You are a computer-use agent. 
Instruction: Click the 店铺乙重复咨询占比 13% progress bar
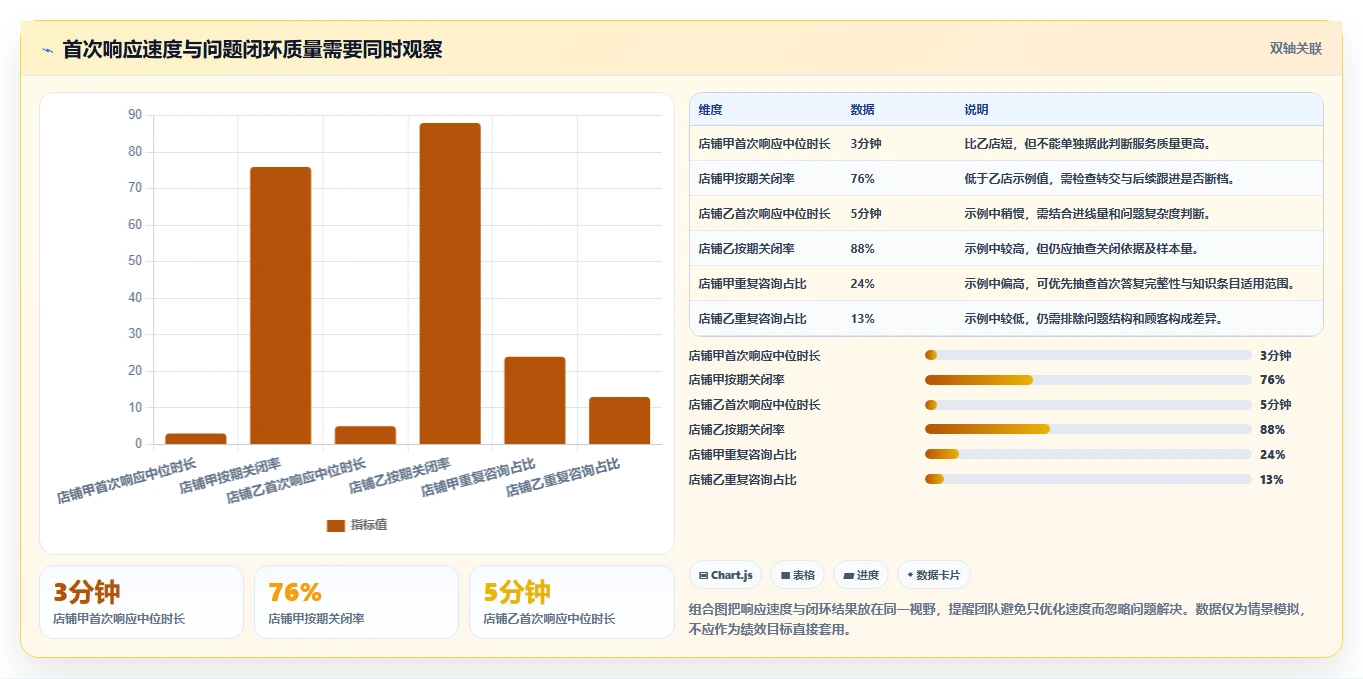click(x=1088, y=479)
